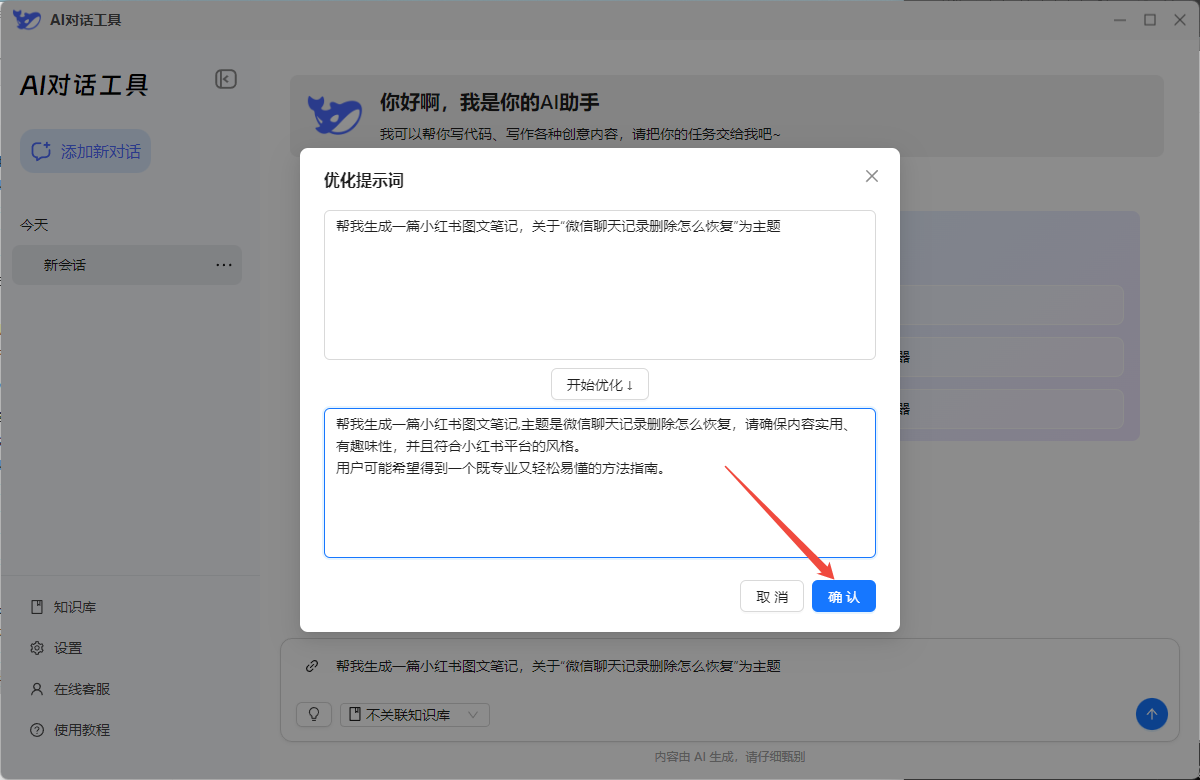The image size is (1200, 780).
Task: Click the 设置 gear icon
Action: click(37, 648)
